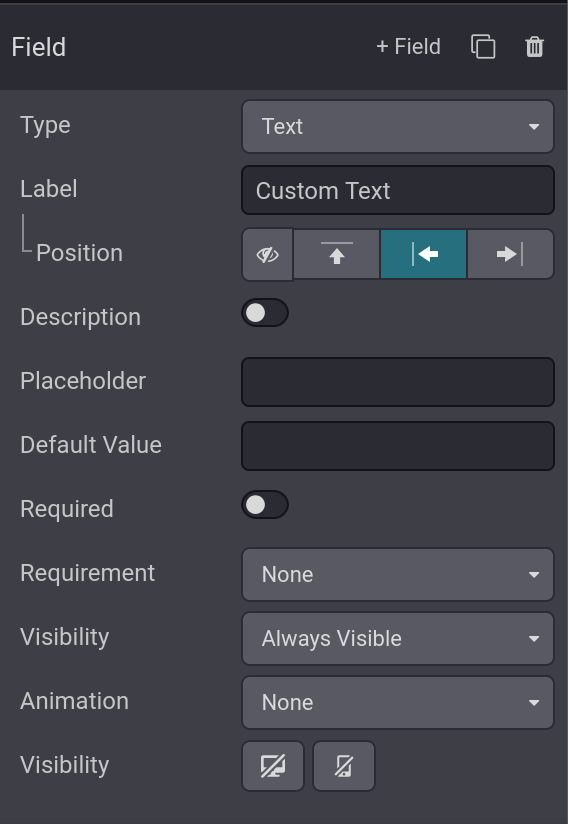Toggle hide on mobile visibility icon
568x824 pixels.
(344, 766)
